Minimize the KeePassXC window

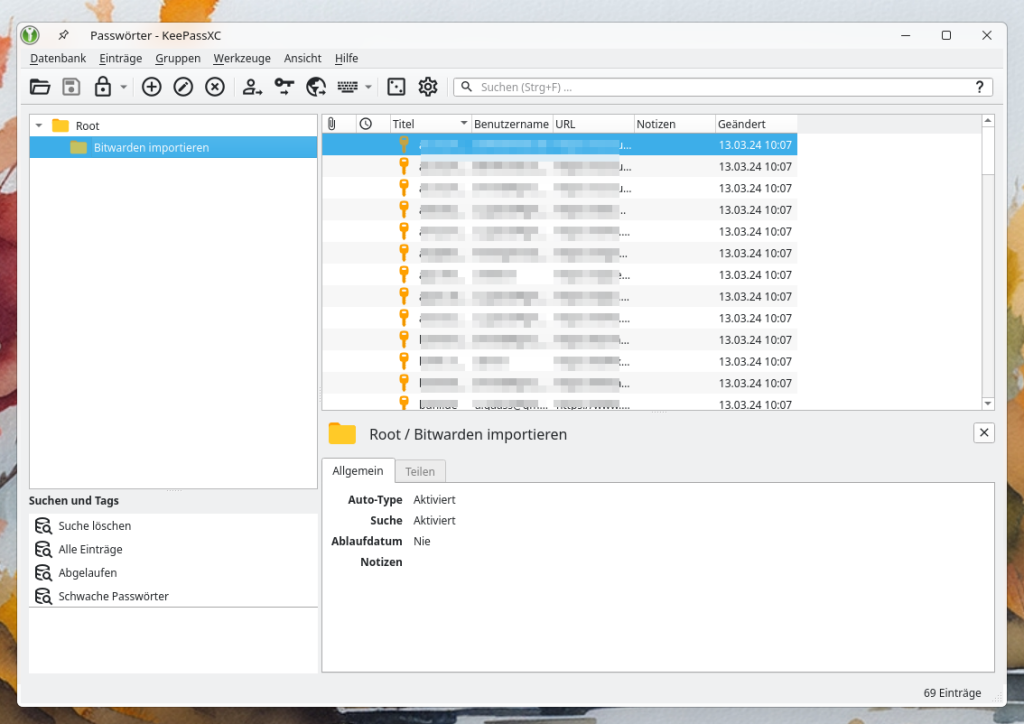tap(906, 35)
